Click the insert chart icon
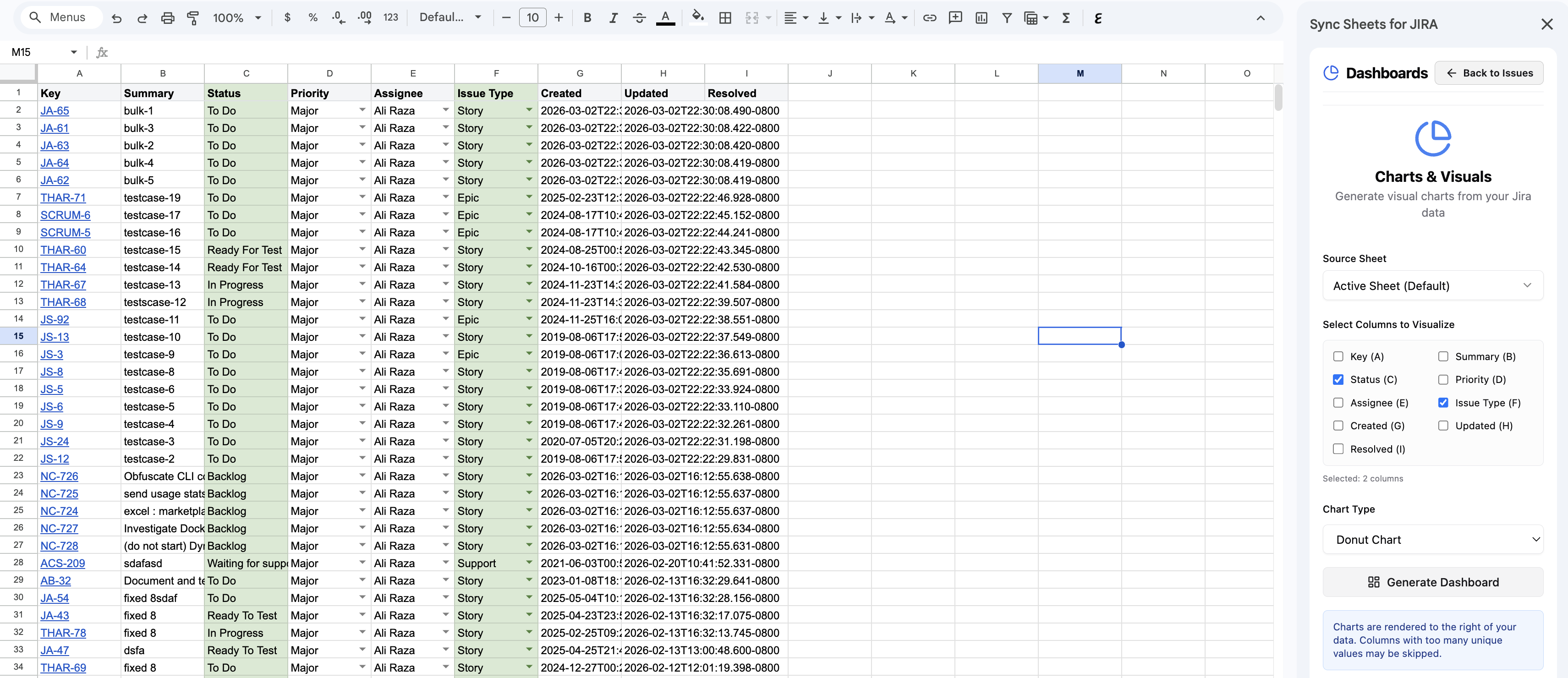The height and width of the screenshot is (678, 1568). point(981,18)
